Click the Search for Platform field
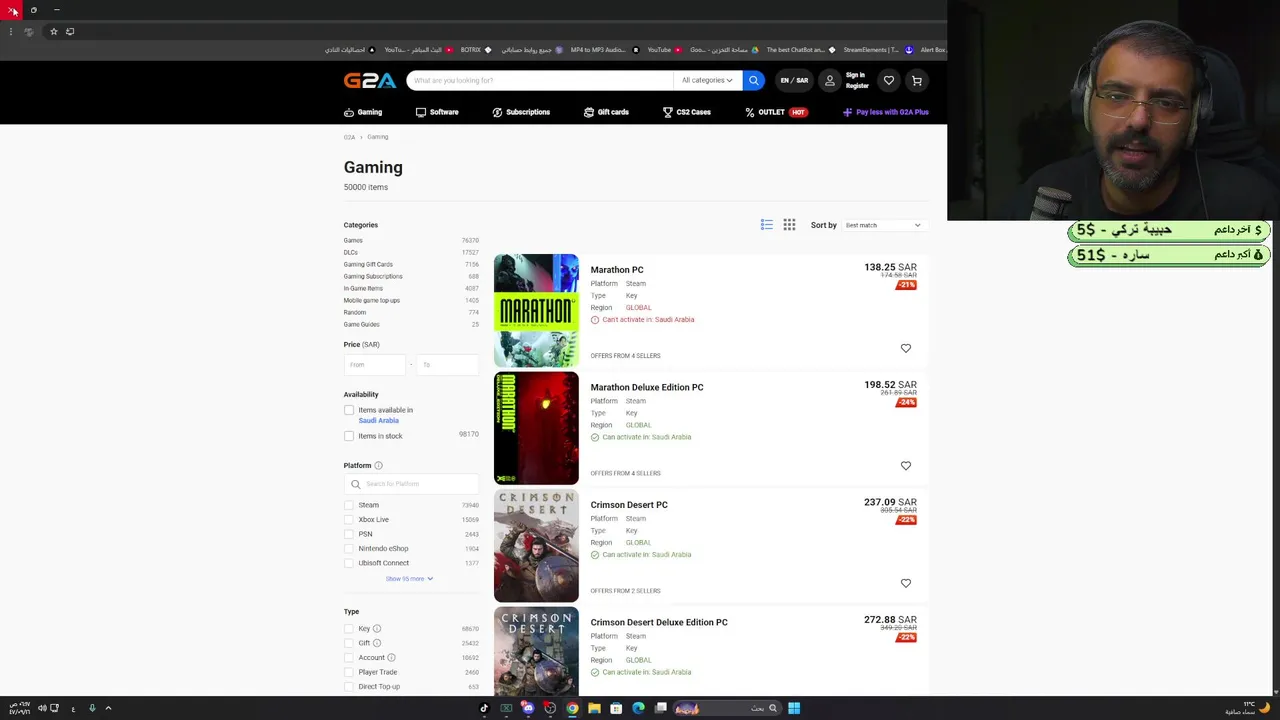 point(411,484)
